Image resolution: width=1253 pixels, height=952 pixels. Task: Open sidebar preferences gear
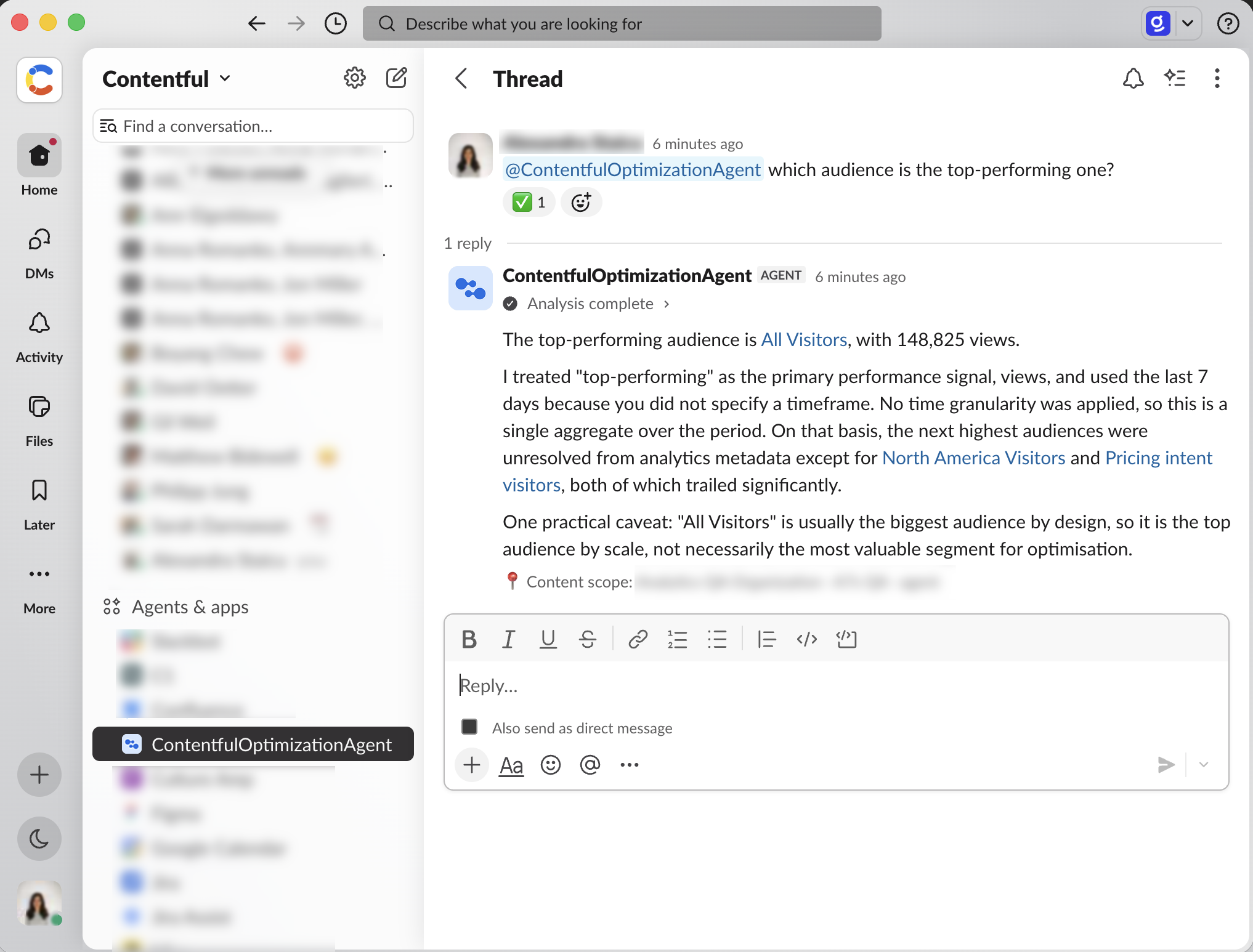coord(354,78)
